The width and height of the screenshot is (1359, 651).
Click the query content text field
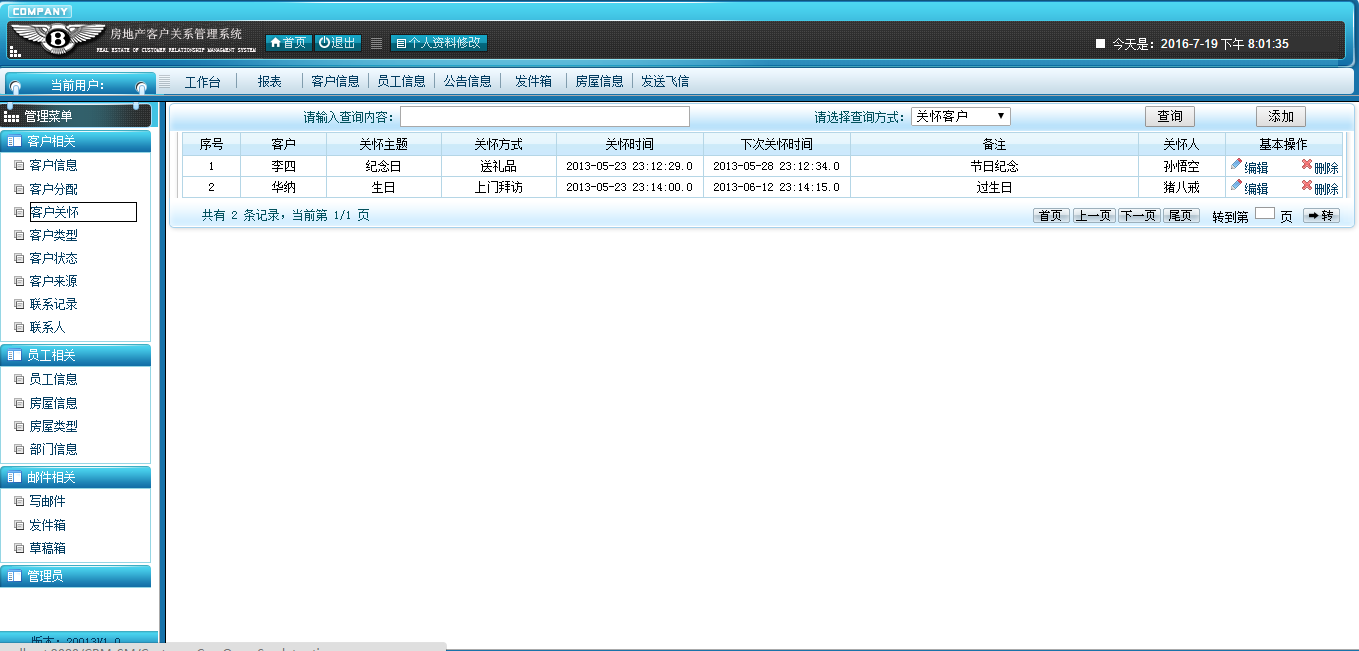point(545,117)
